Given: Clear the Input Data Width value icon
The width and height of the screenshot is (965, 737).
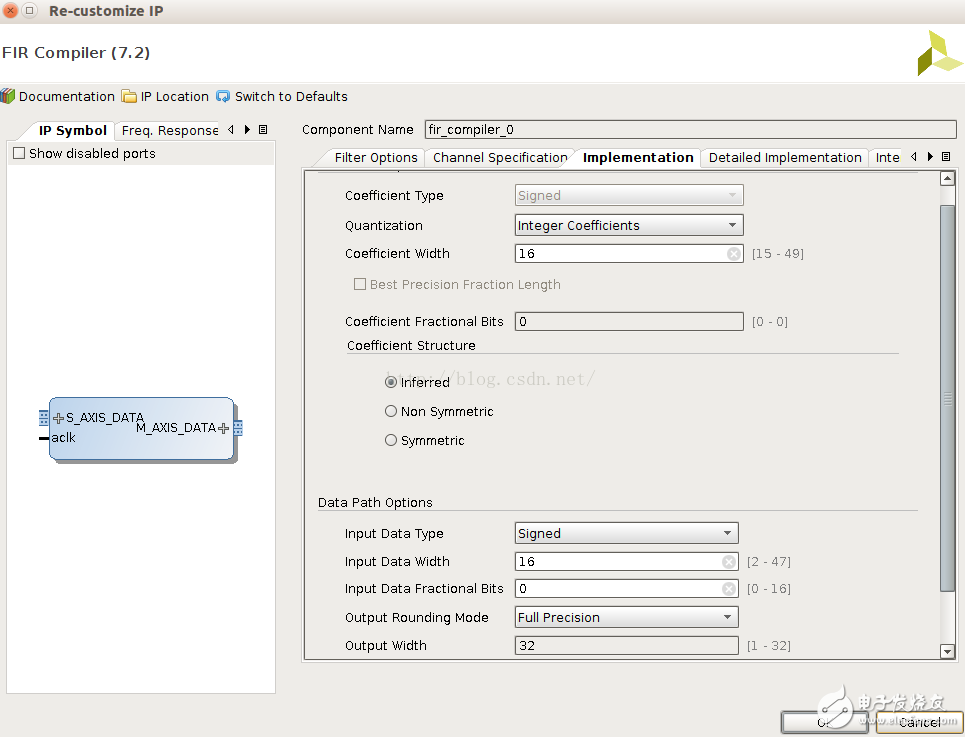Looking at the screenshot, I should [x=729, y=562].
